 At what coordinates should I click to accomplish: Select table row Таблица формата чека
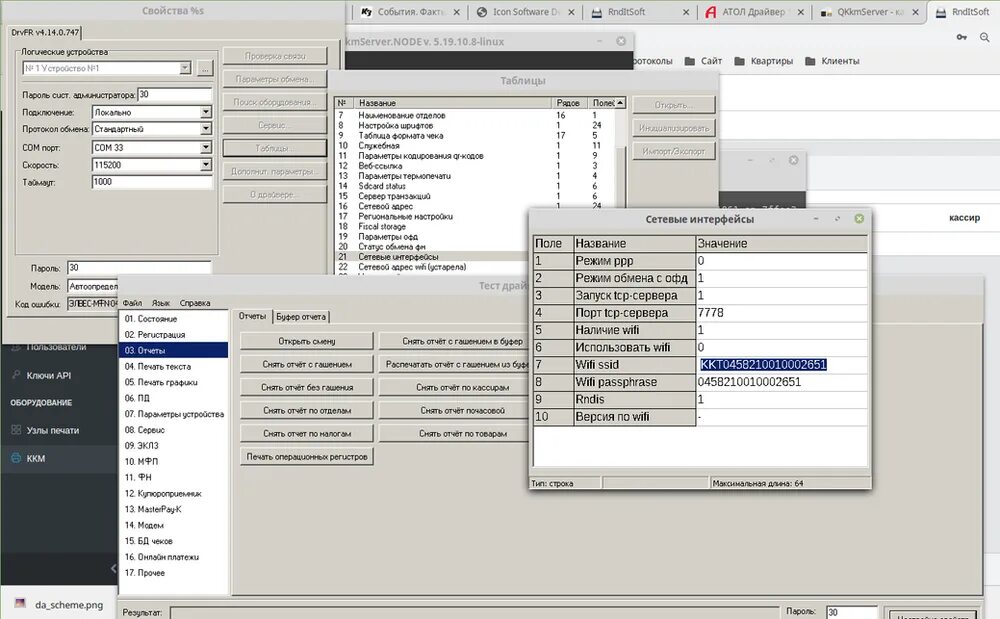click(x=475, y=136)
